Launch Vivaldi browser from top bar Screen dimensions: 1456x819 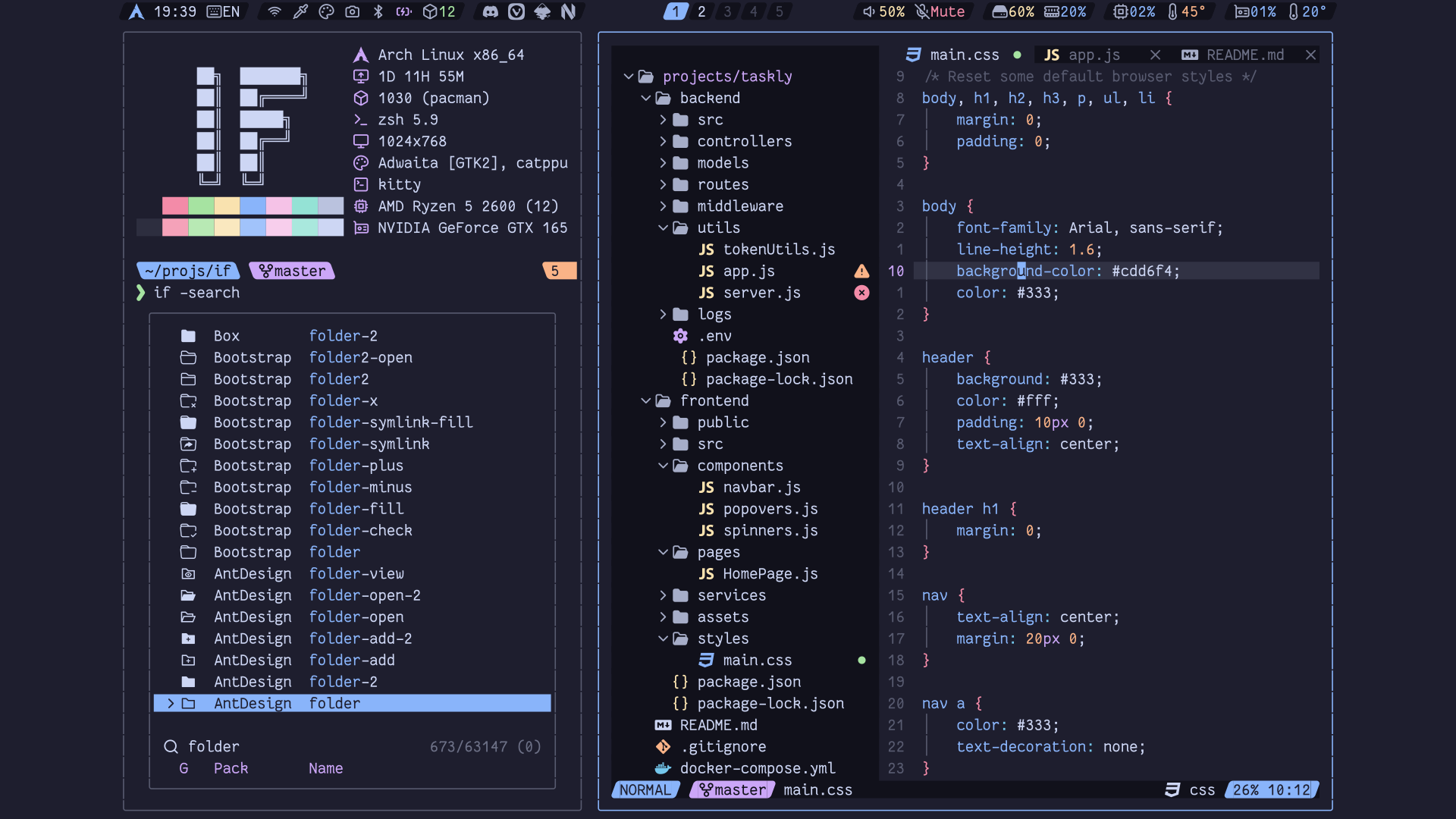[x=516, y=11]
